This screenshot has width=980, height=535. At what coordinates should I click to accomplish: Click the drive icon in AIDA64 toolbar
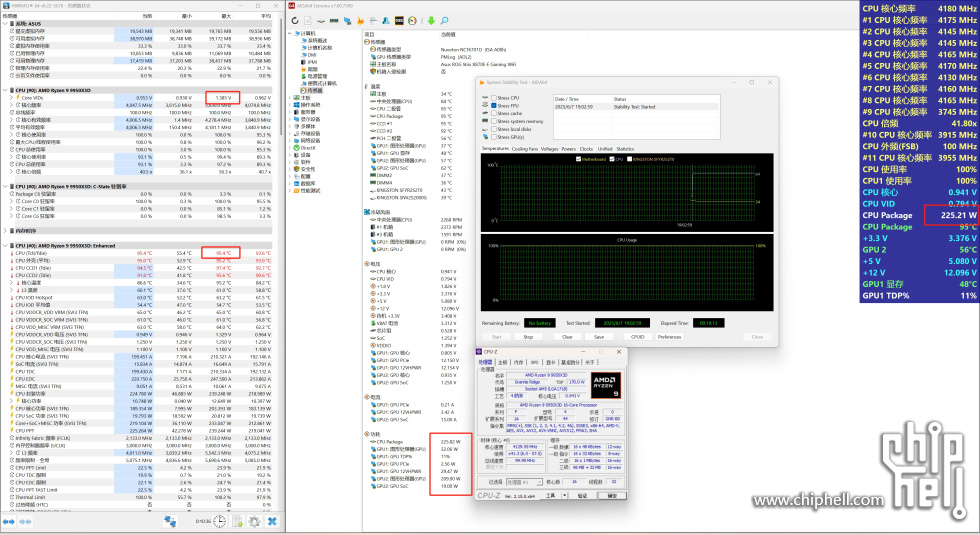[321, 21]
